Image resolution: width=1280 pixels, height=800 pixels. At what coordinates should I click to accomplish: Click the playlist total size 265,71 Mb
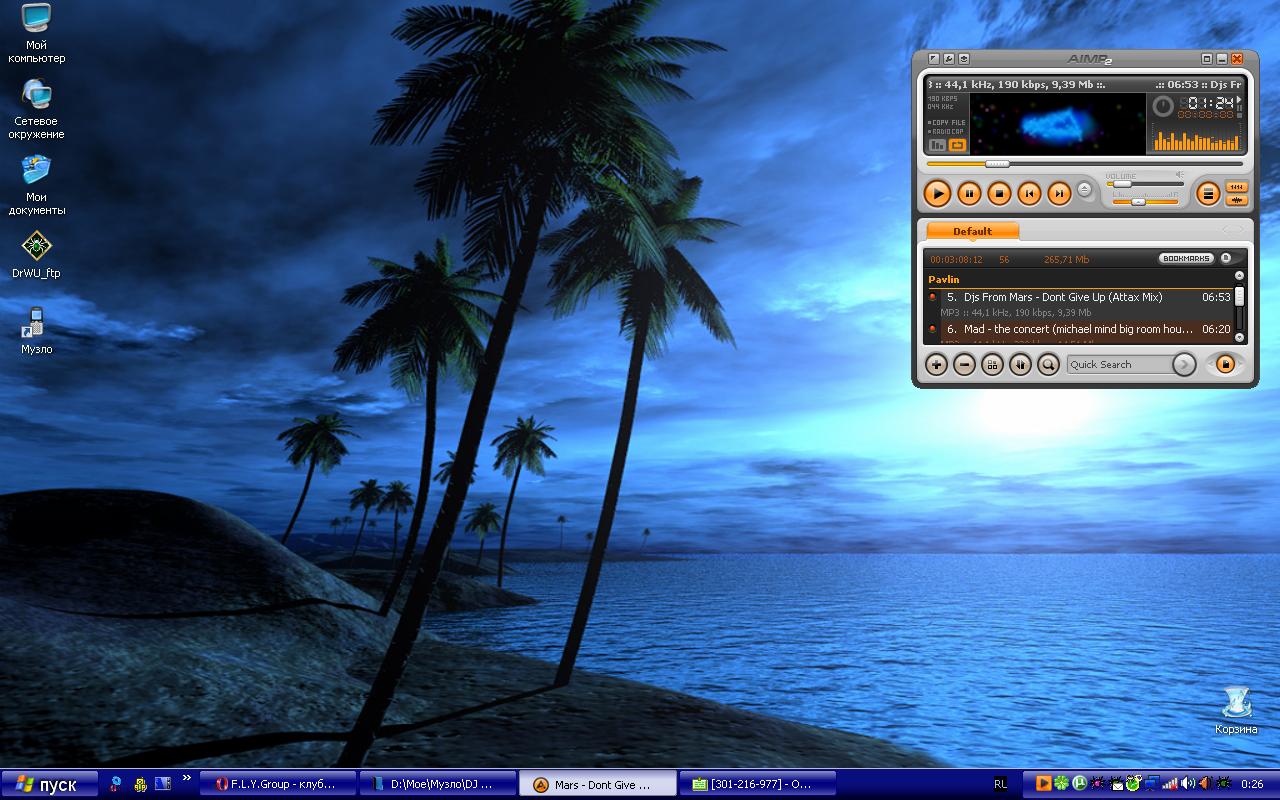coord(1066,260)
